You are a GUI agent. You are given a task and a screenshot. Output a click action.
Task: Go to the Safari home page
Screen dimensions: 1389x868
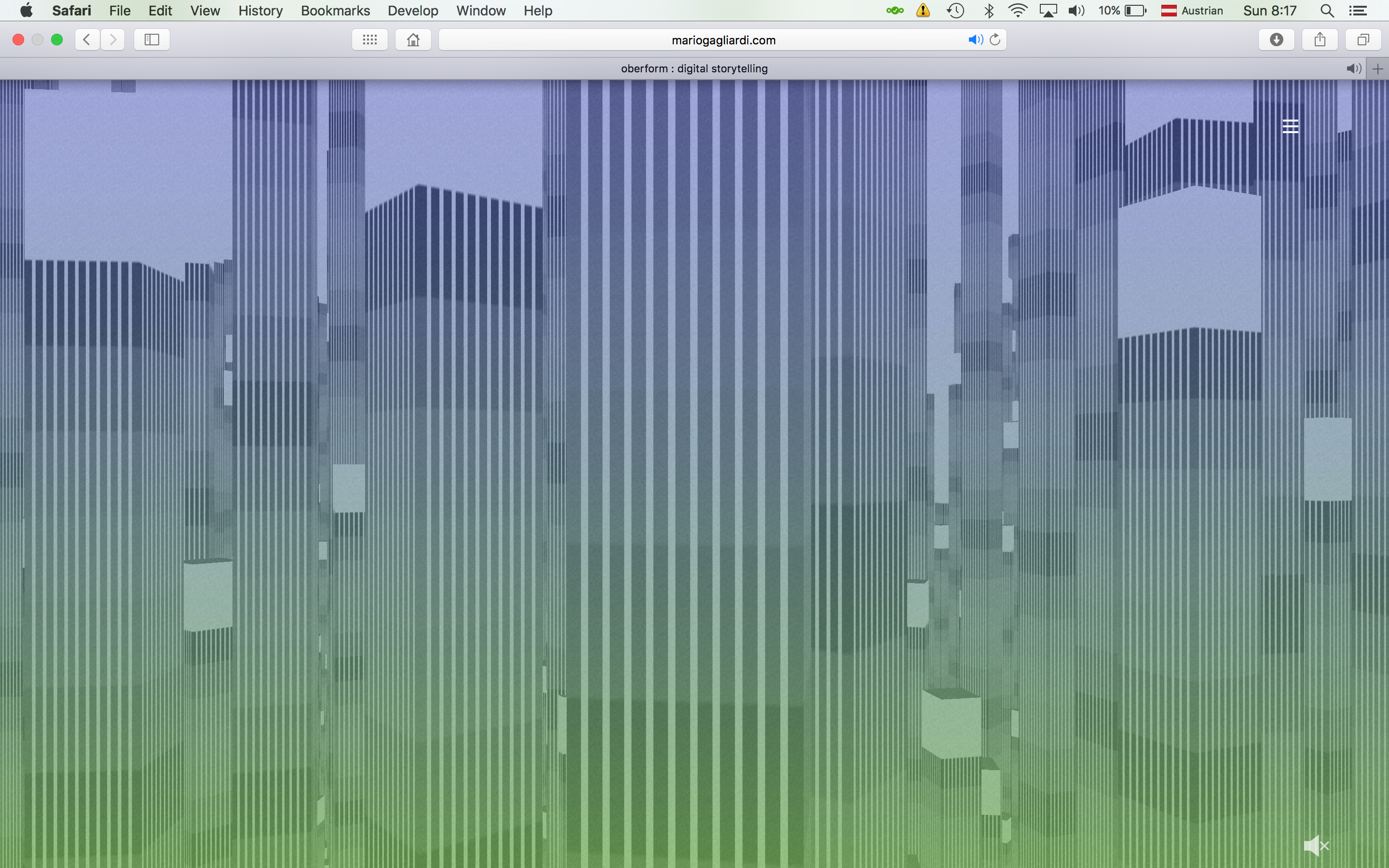[x=413, y=40]
